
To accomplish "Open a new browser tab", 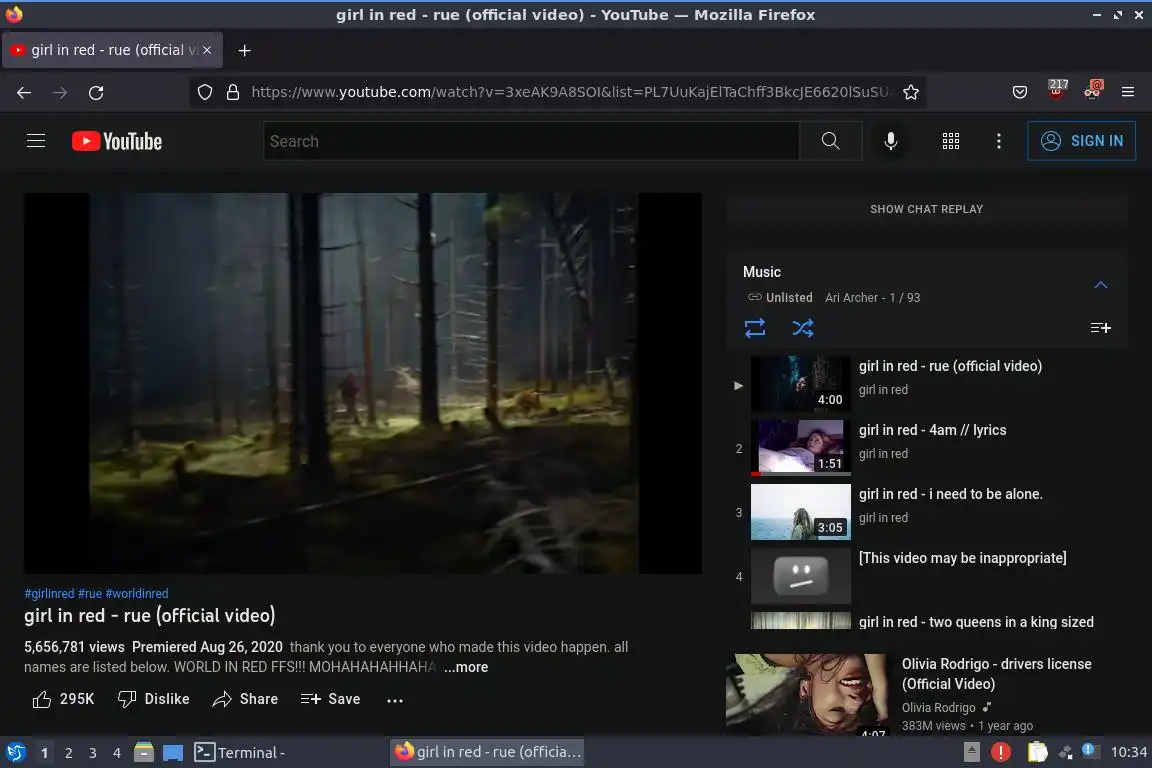I will point(245,50).
